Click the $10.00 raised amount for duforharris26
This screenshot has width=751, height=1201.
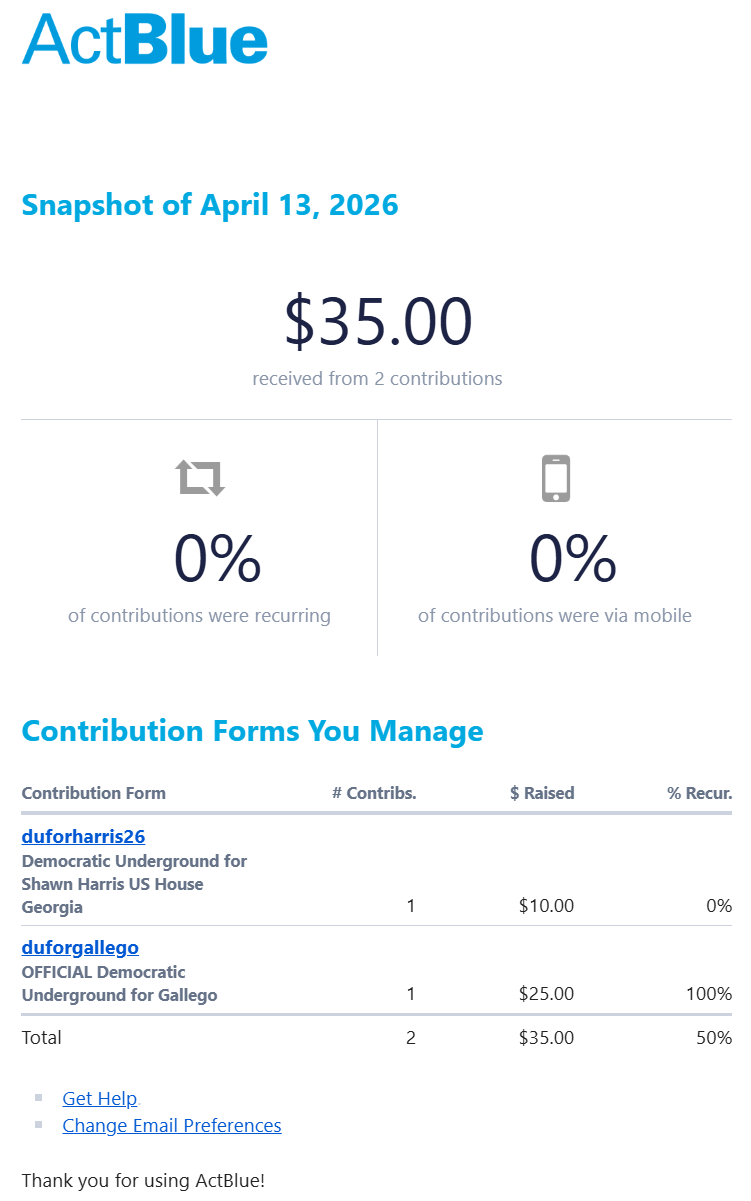[x=546, y=906]
